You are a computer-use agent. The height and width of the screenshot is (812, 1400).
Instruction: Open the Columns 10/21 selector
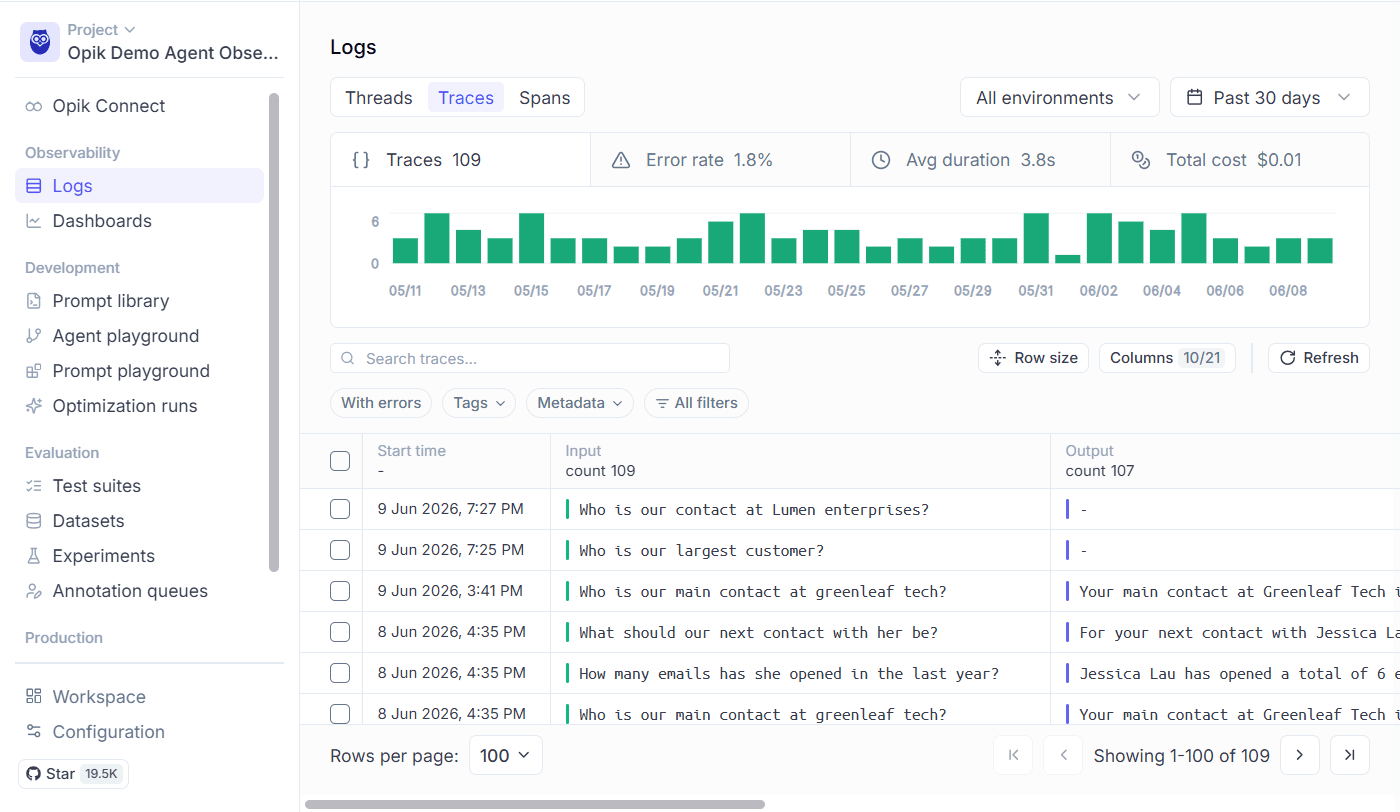(x=1167, y=358)
